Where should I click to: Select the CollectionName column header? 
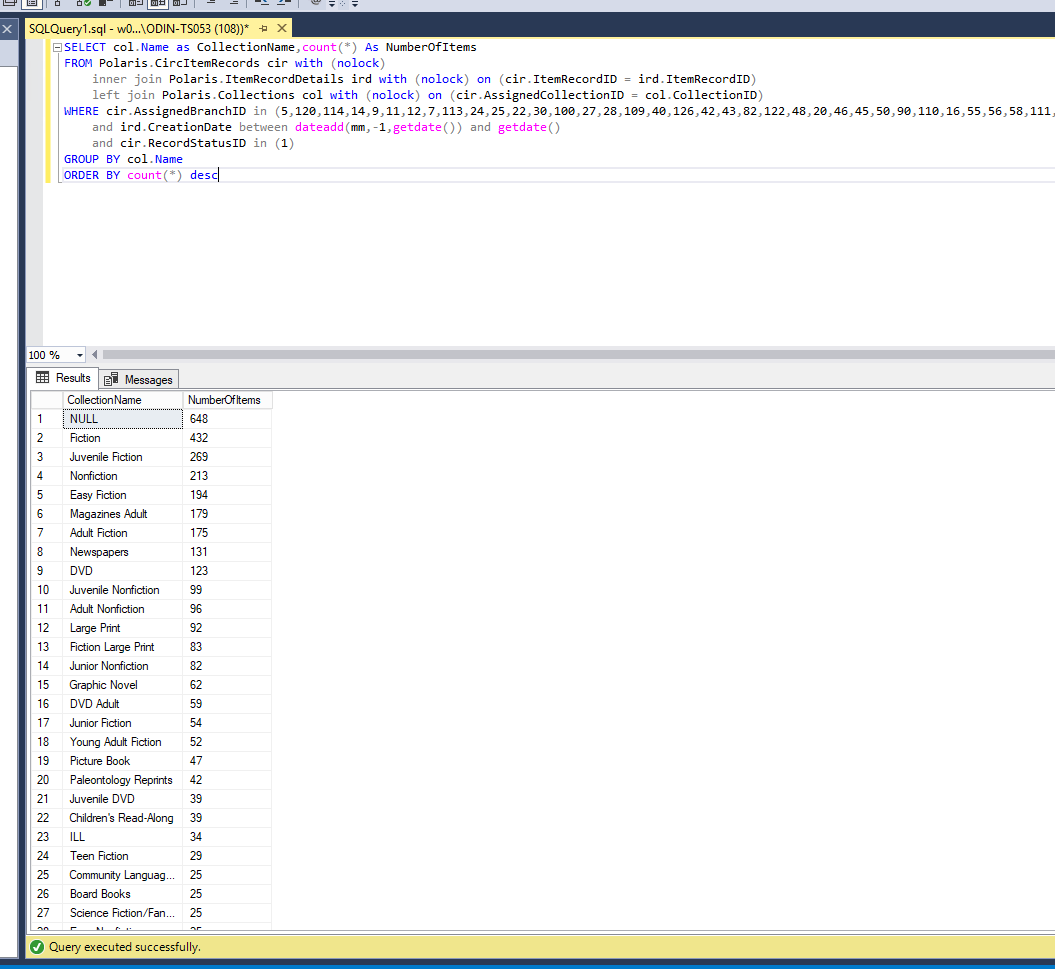[122, 400]
